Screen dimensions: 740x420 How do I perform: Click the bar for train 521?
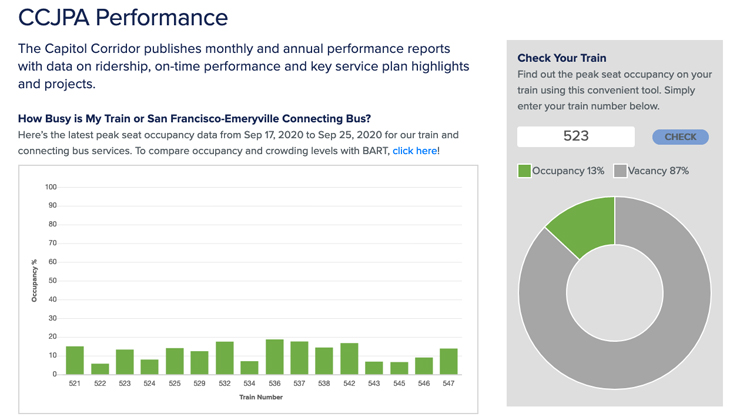75,361
